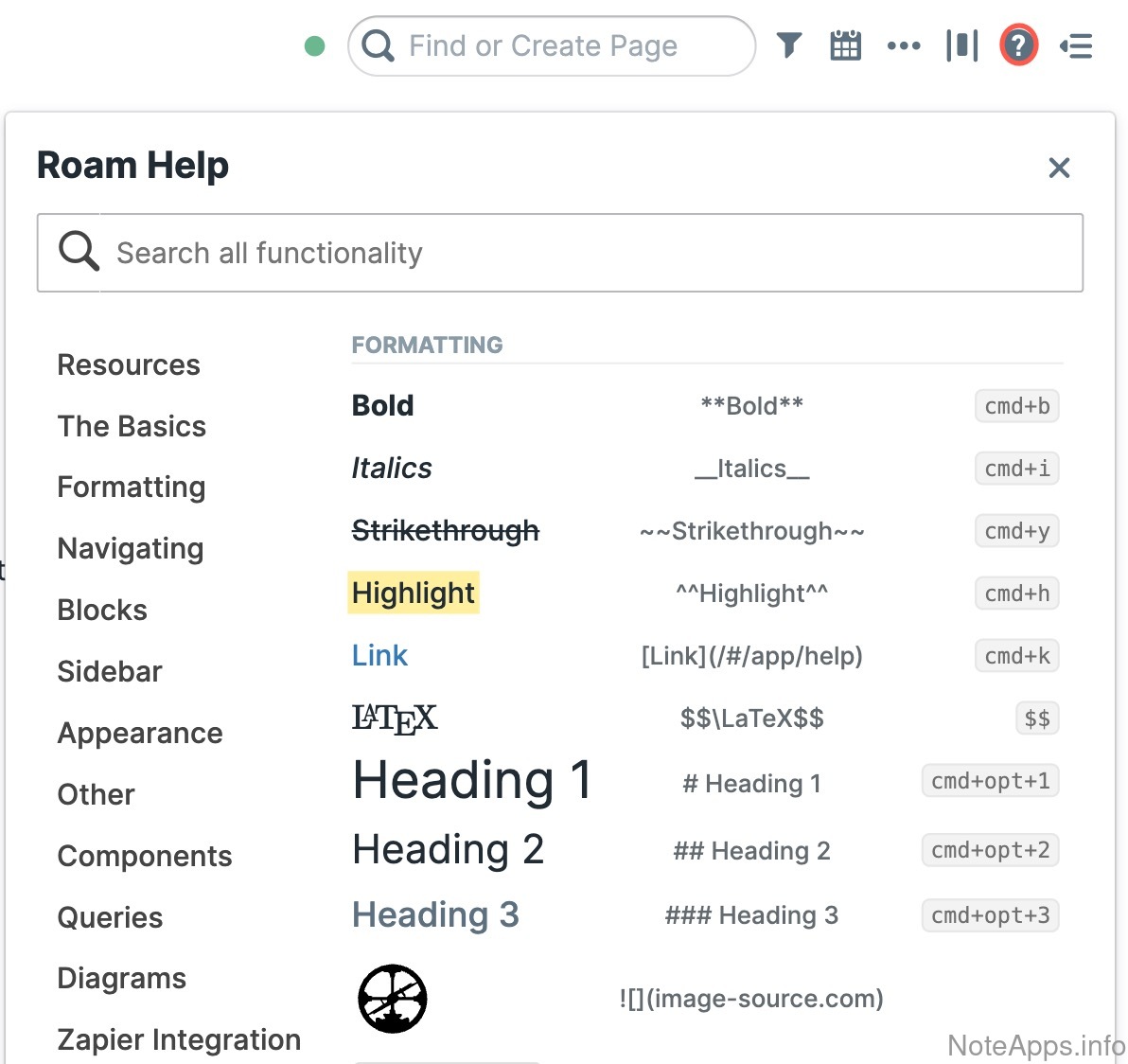Open the three-dot more options menu
The image size is (1128, 1064).
(903, 45)
